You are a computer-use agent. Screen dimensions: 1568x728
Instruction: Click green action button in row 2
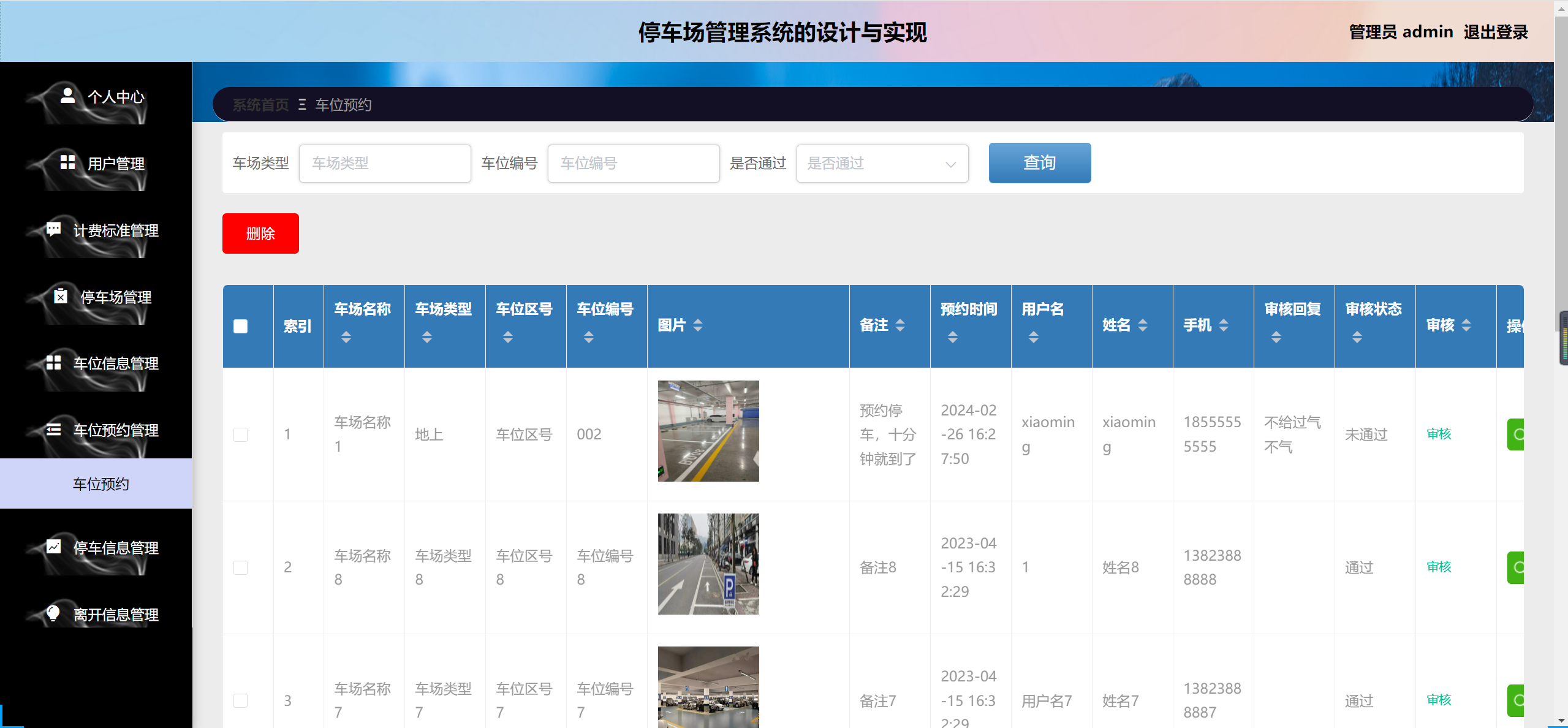[1515, 567]
